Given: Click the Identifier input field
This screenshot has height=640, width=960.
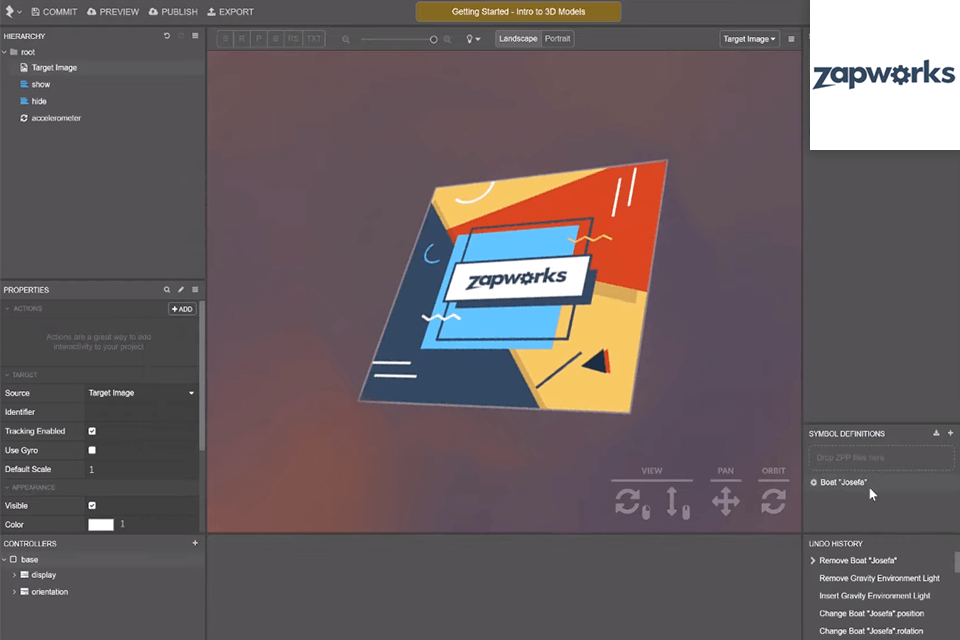Looking at the screenshot, I should [x=141, y=412].
